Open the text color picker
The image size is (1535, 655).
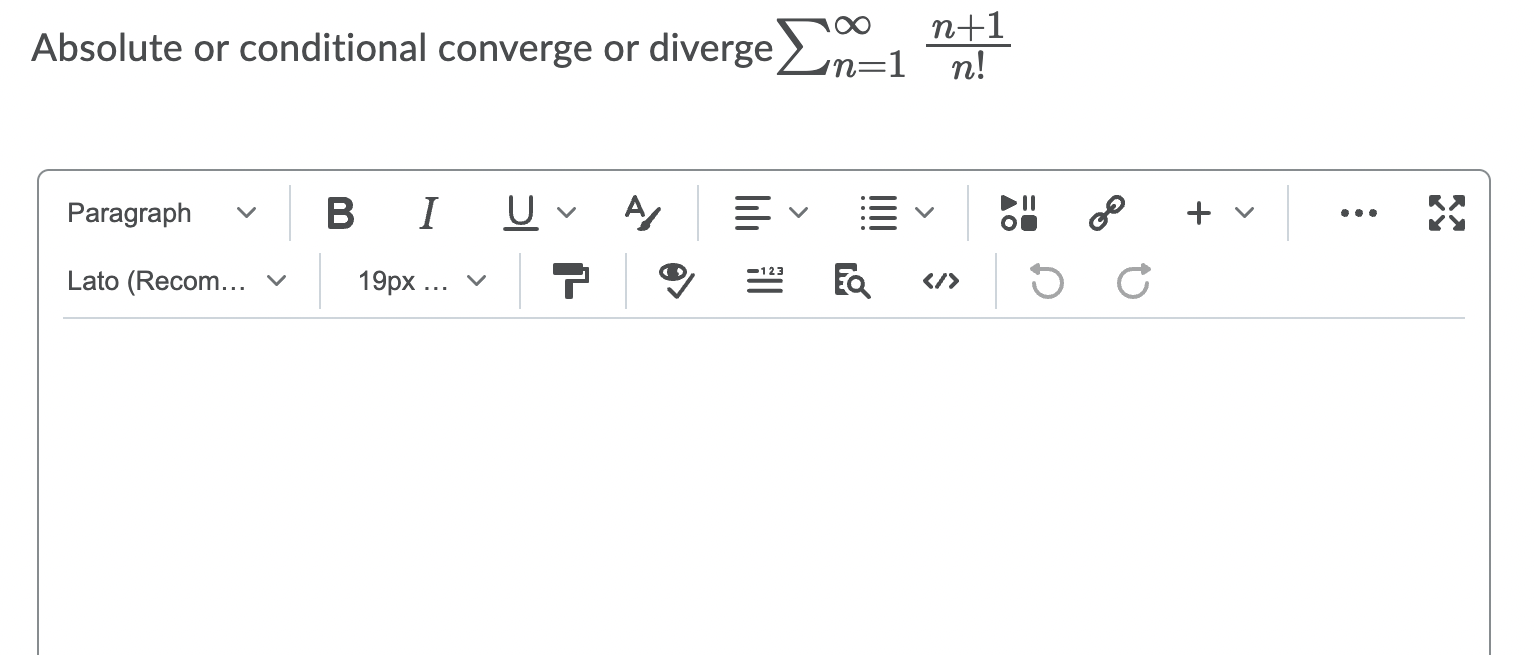[643, 212]
